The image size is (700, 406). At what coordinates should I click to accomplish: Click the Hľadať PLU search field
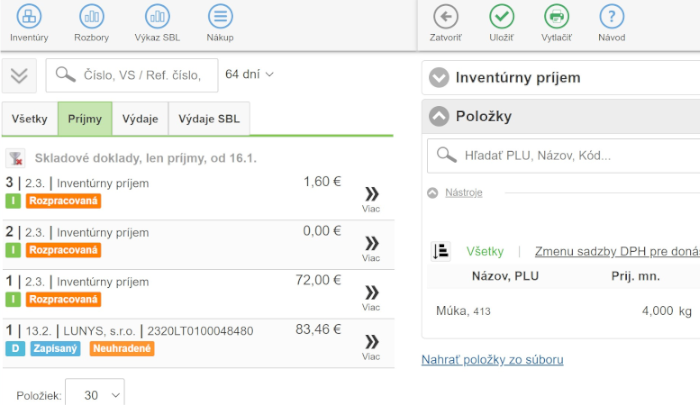[570, 156]
